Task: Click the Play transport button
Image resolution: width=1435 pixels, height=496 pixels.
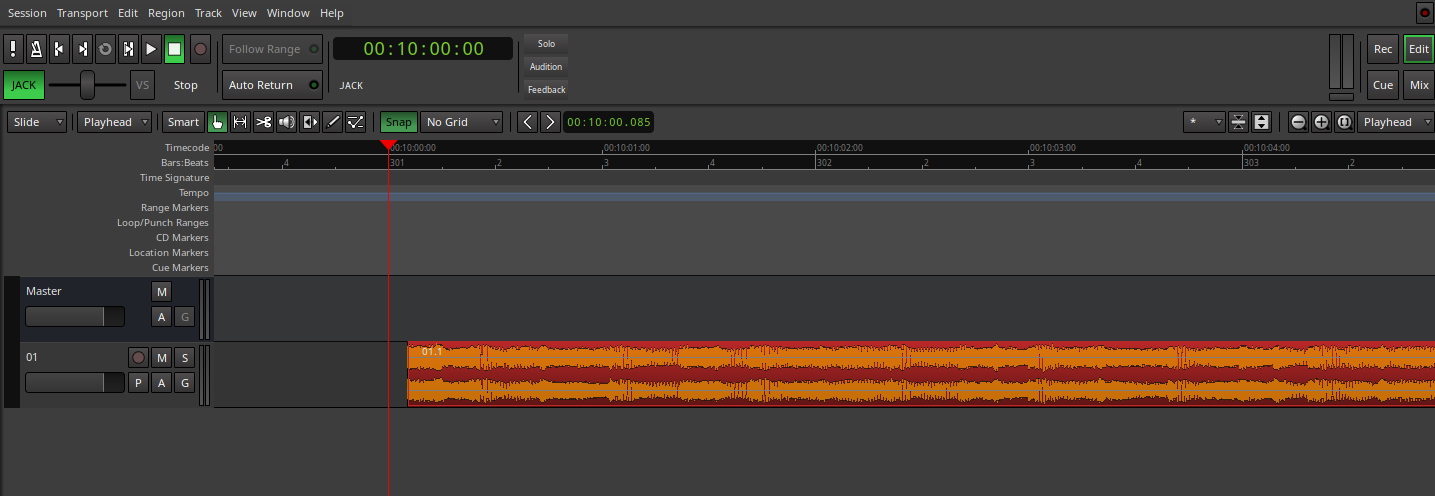Action: coord(151,49)
